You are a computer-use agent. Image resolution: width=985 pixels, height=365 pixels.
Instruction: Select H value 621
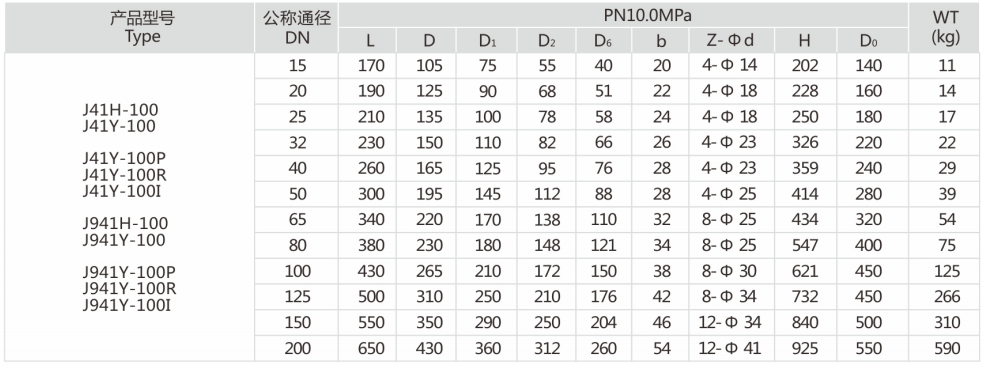click(805, 271)
